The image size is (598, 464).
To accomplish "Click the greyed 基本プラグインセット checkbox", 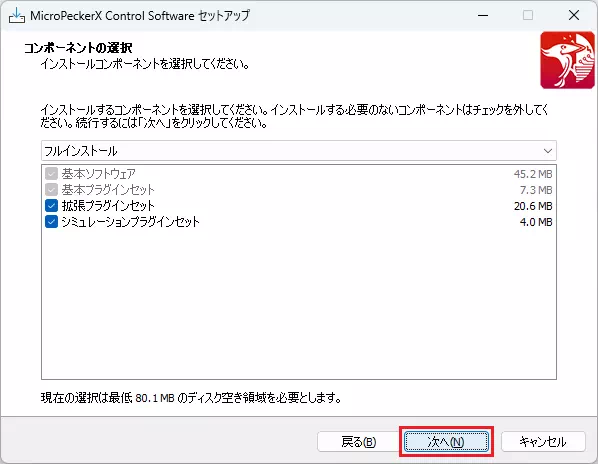I will (51, 189).
